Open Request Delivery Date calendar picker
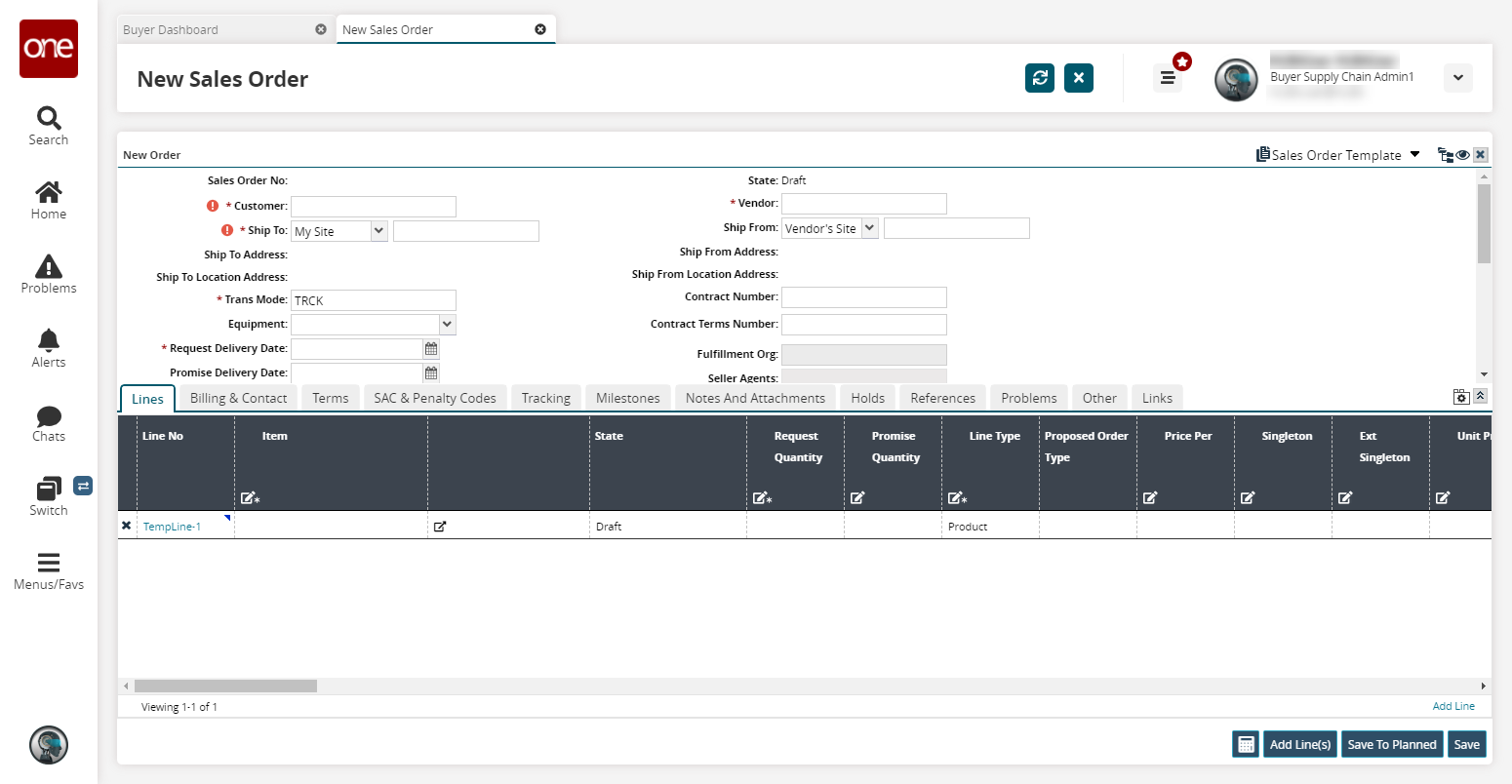 (431, 349)
